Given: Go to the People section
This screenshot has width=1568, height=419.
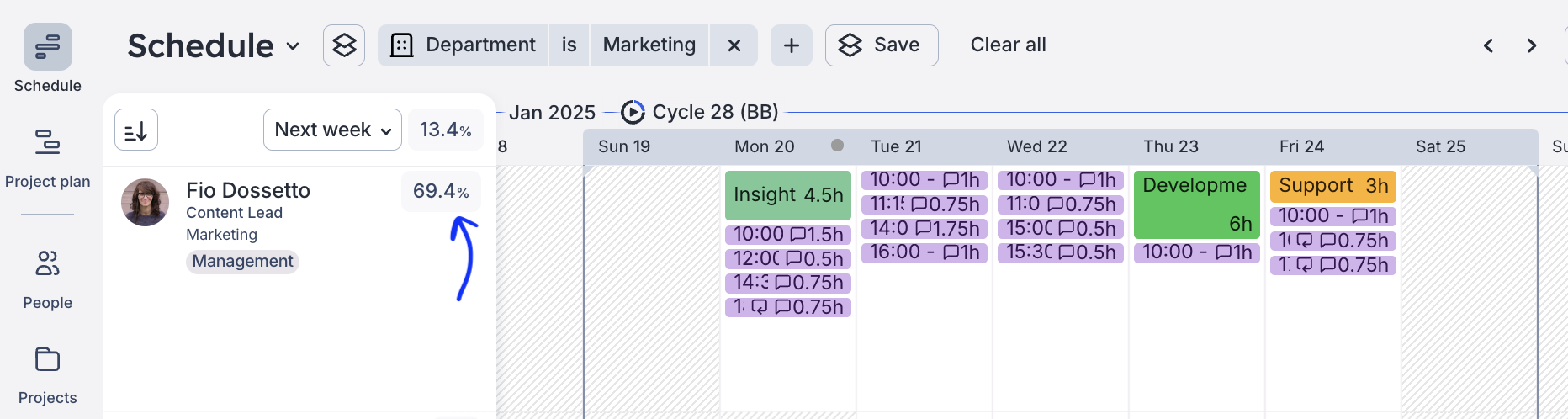Looking at the screenshot, I should pos(47,264).
